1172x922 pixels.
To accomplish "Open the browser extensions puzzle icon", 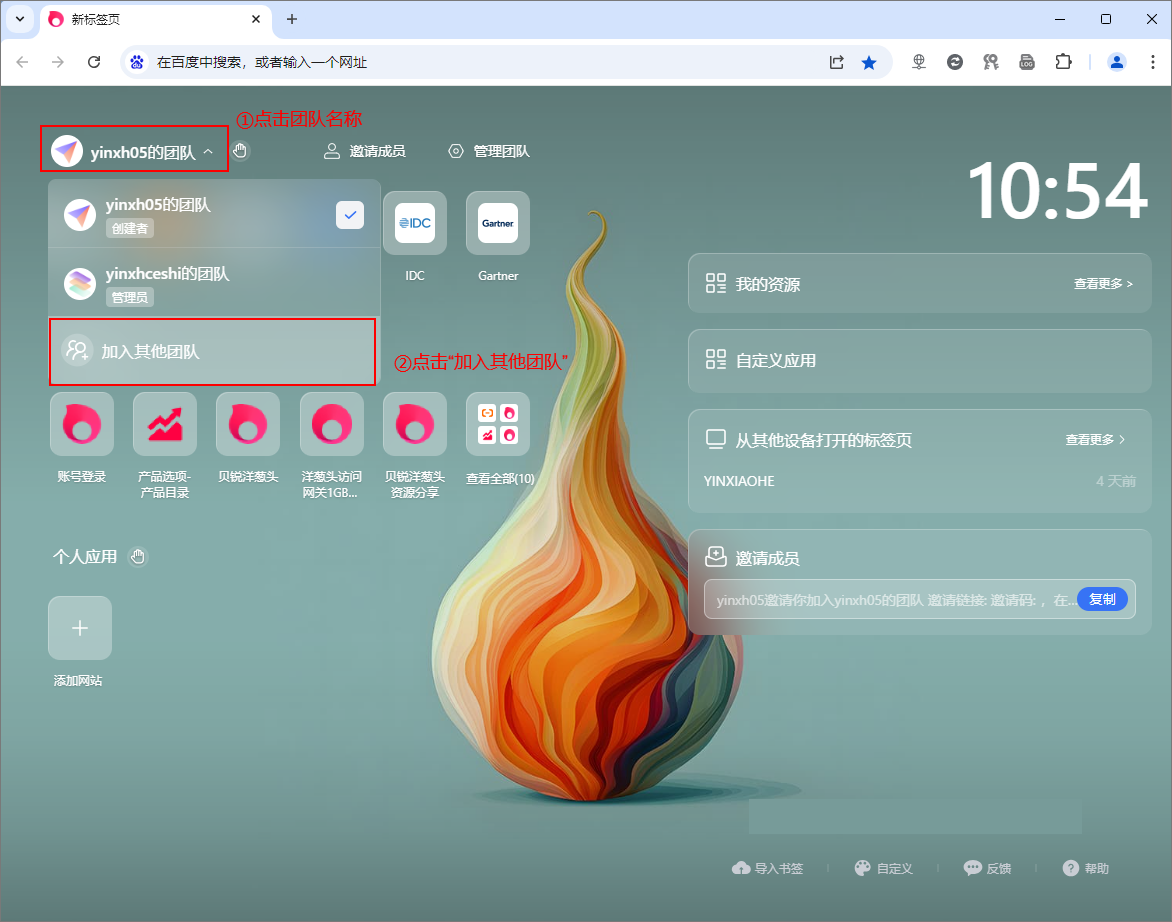I will coord(1062,62).
